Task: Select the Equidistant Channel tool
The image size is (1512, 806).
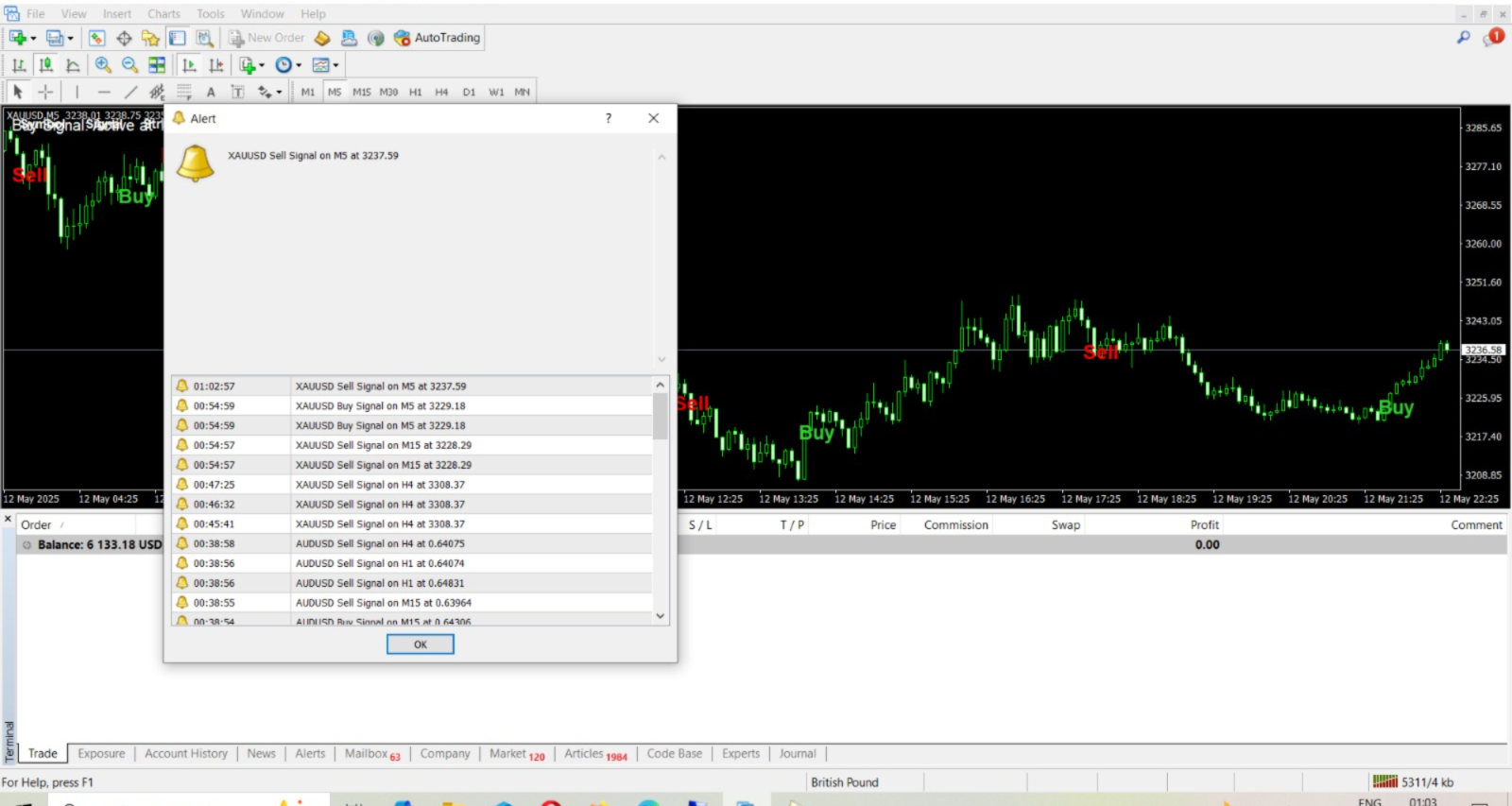Action: click(157, 92)
